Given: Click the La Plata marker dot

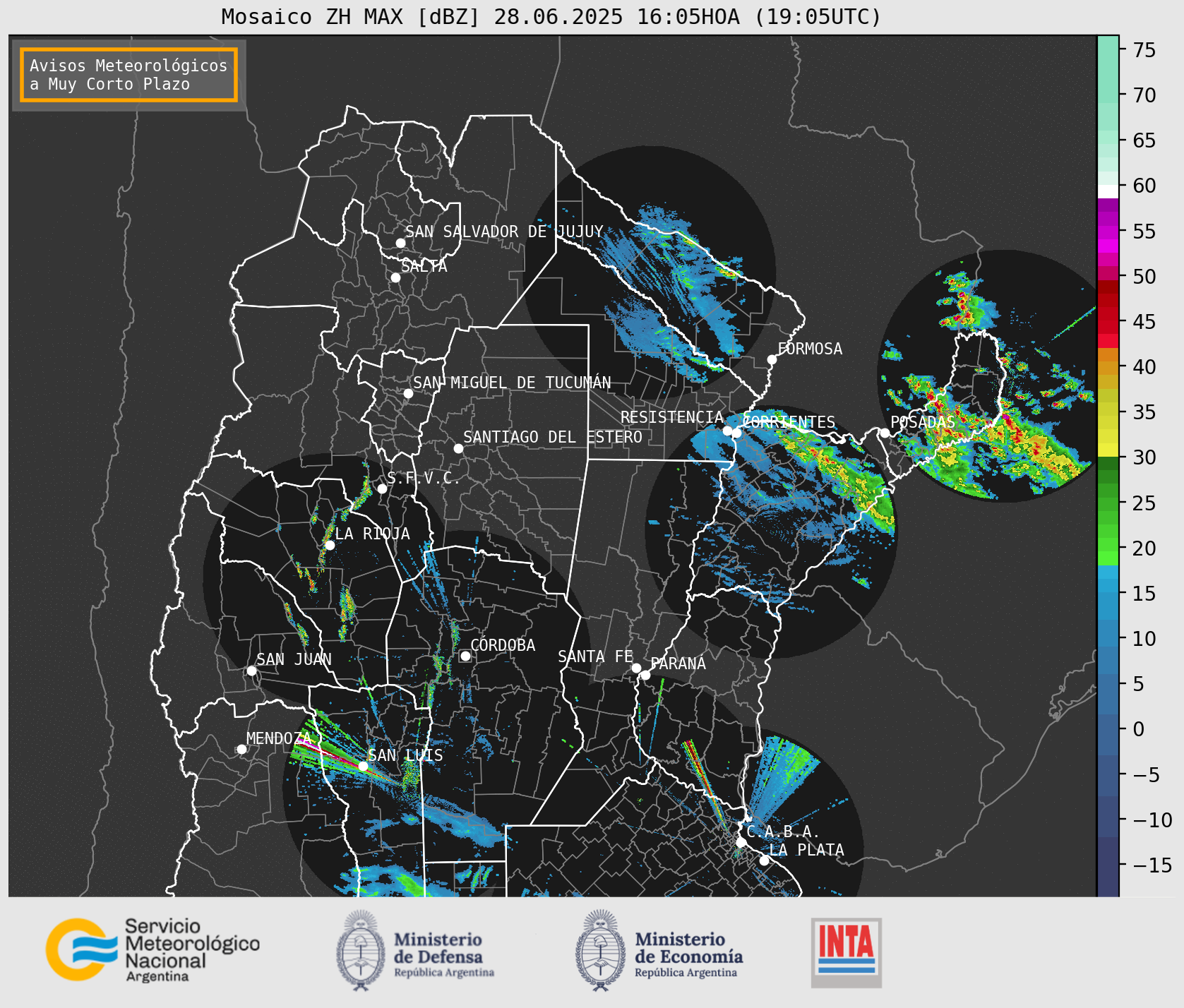Looking at the screenshot, I should coord(764,860).
